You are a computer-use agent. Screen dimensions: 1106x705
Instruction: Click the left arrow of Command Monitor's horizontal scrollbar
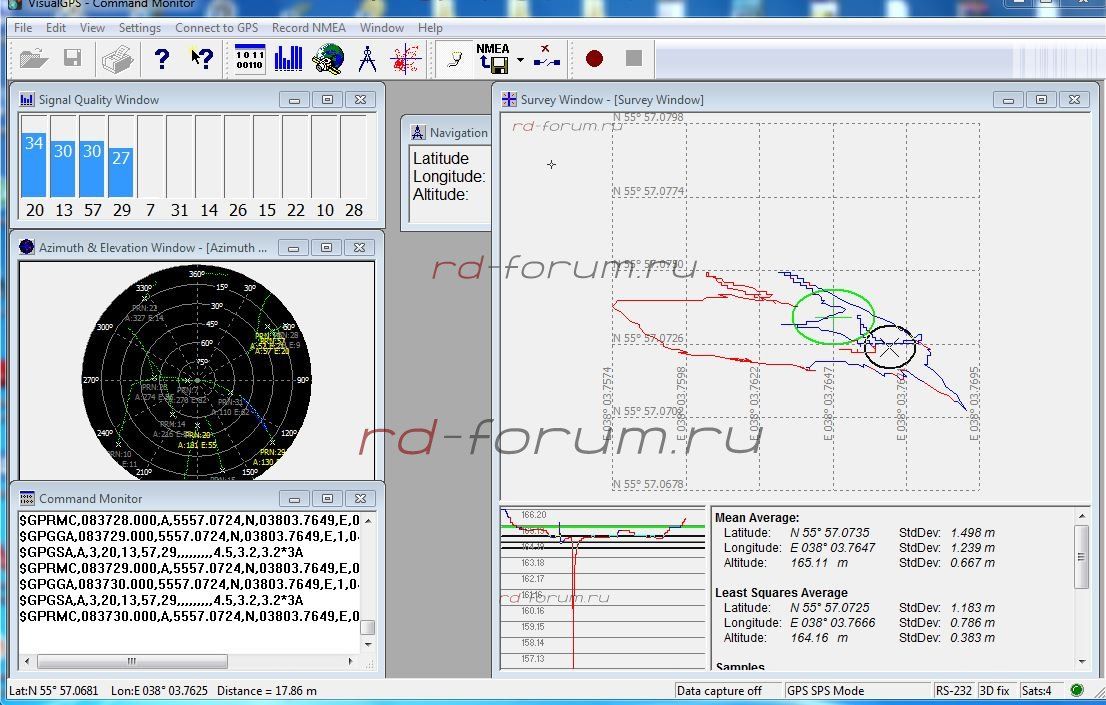tap(27, 661)
